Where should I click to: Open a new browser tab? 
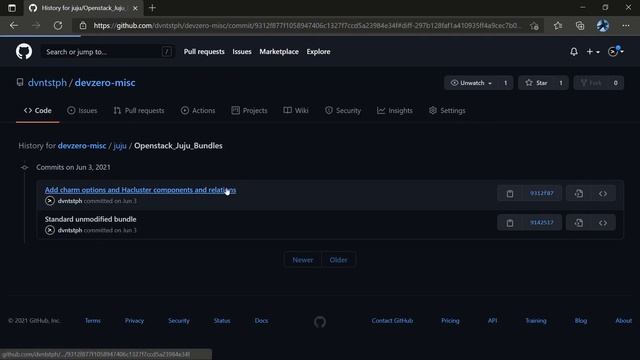pyautogui.click(x=152, y=8)
